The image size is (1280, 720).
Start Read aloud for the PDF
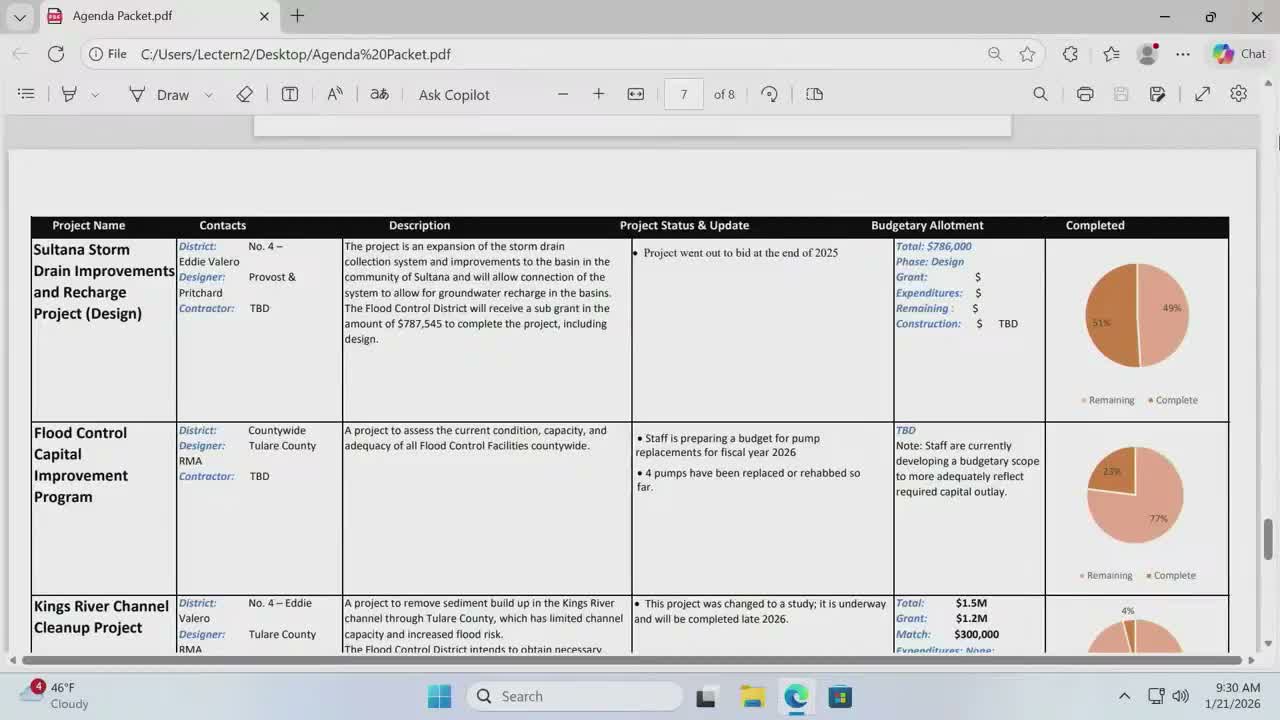coord(335,94)
